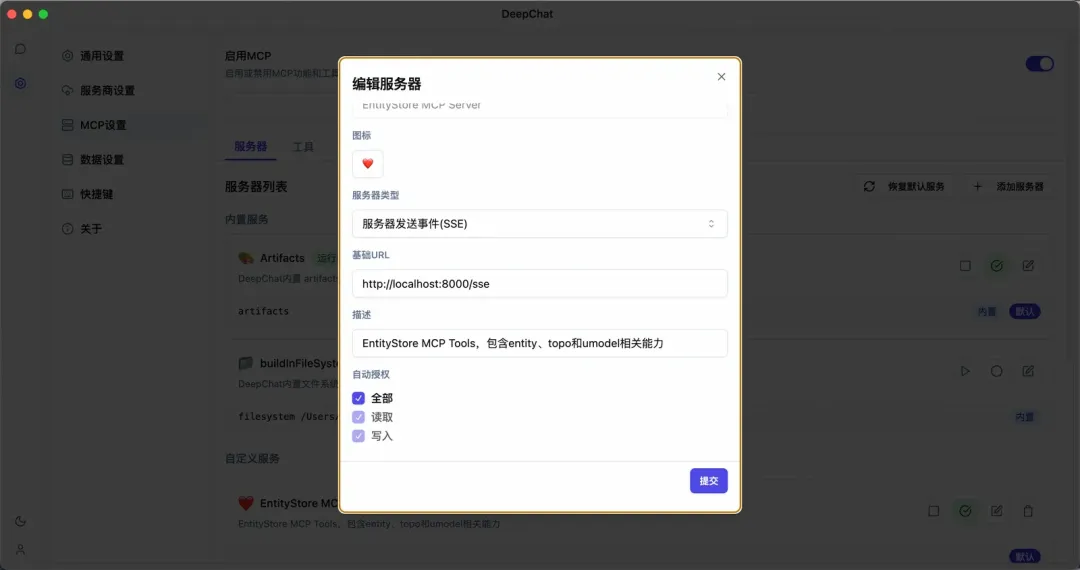Close the 编辑服务器 dialog
The width and height of the screenshot is (1080, 570).
721,76
